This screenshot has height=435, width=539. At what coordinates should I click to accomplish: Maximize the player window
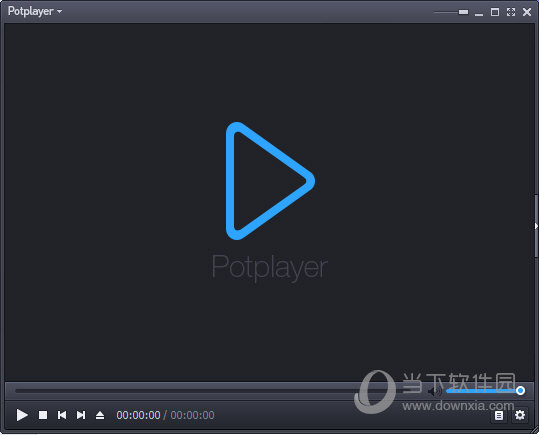(x=495, y=12)
